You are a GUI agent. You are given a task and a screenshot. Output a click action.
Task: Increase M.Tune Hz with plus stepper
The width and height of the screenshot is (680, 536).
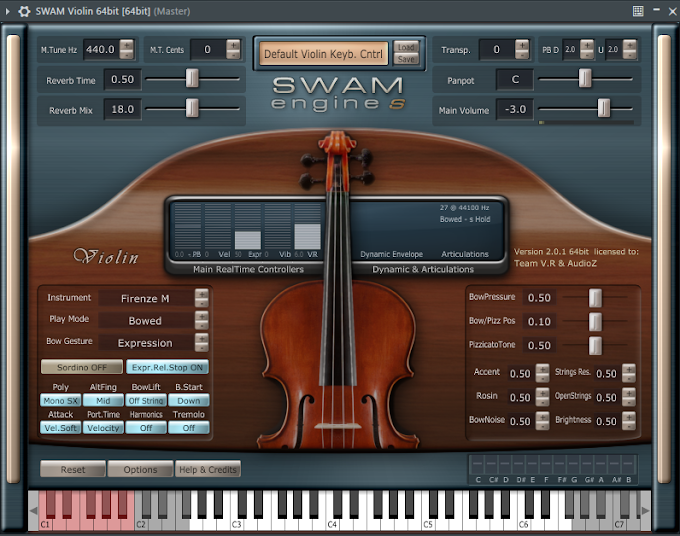127,45
